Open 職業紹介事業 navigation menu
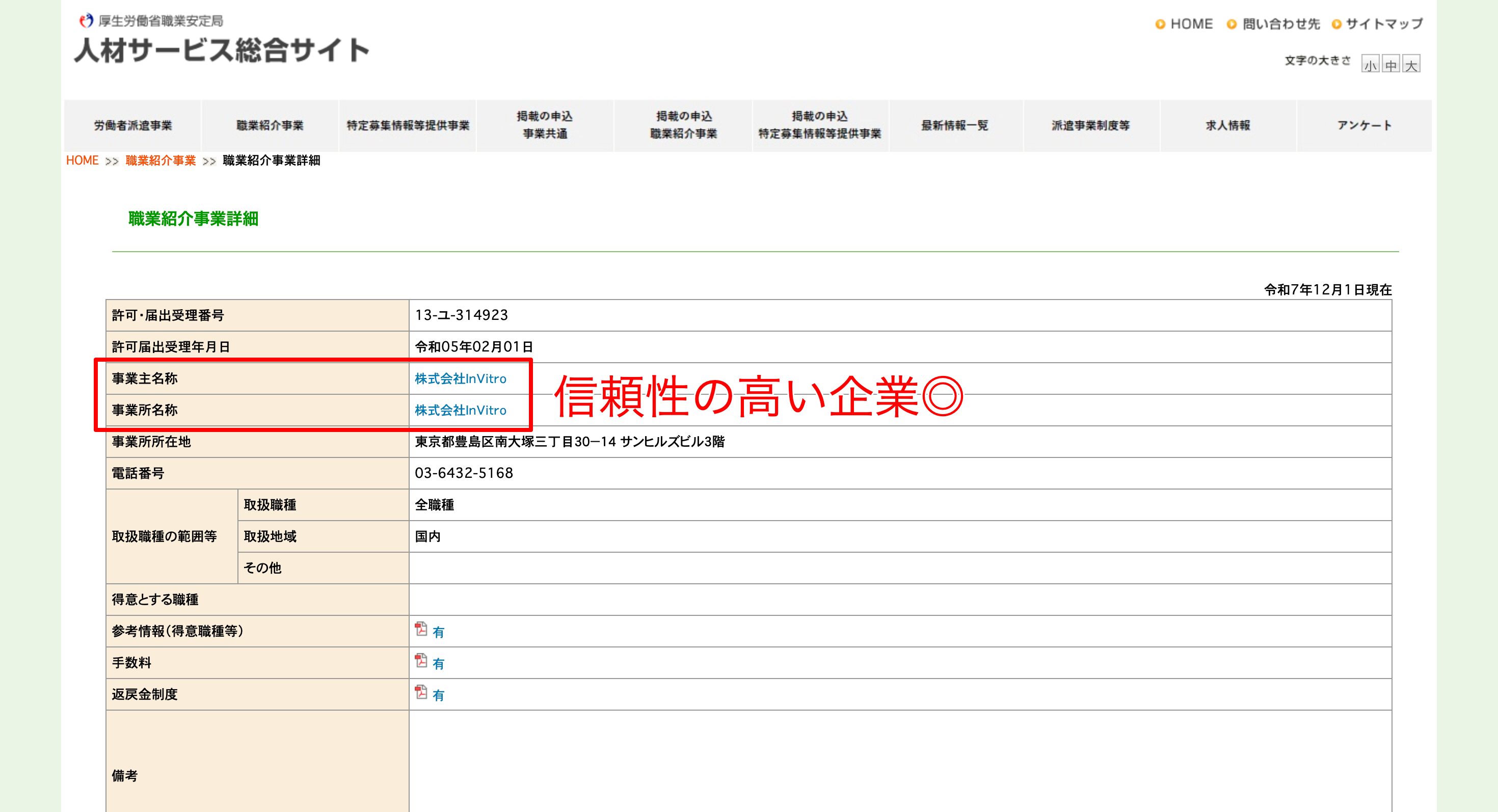1498x812 pixels. click(x=270, y=125)
